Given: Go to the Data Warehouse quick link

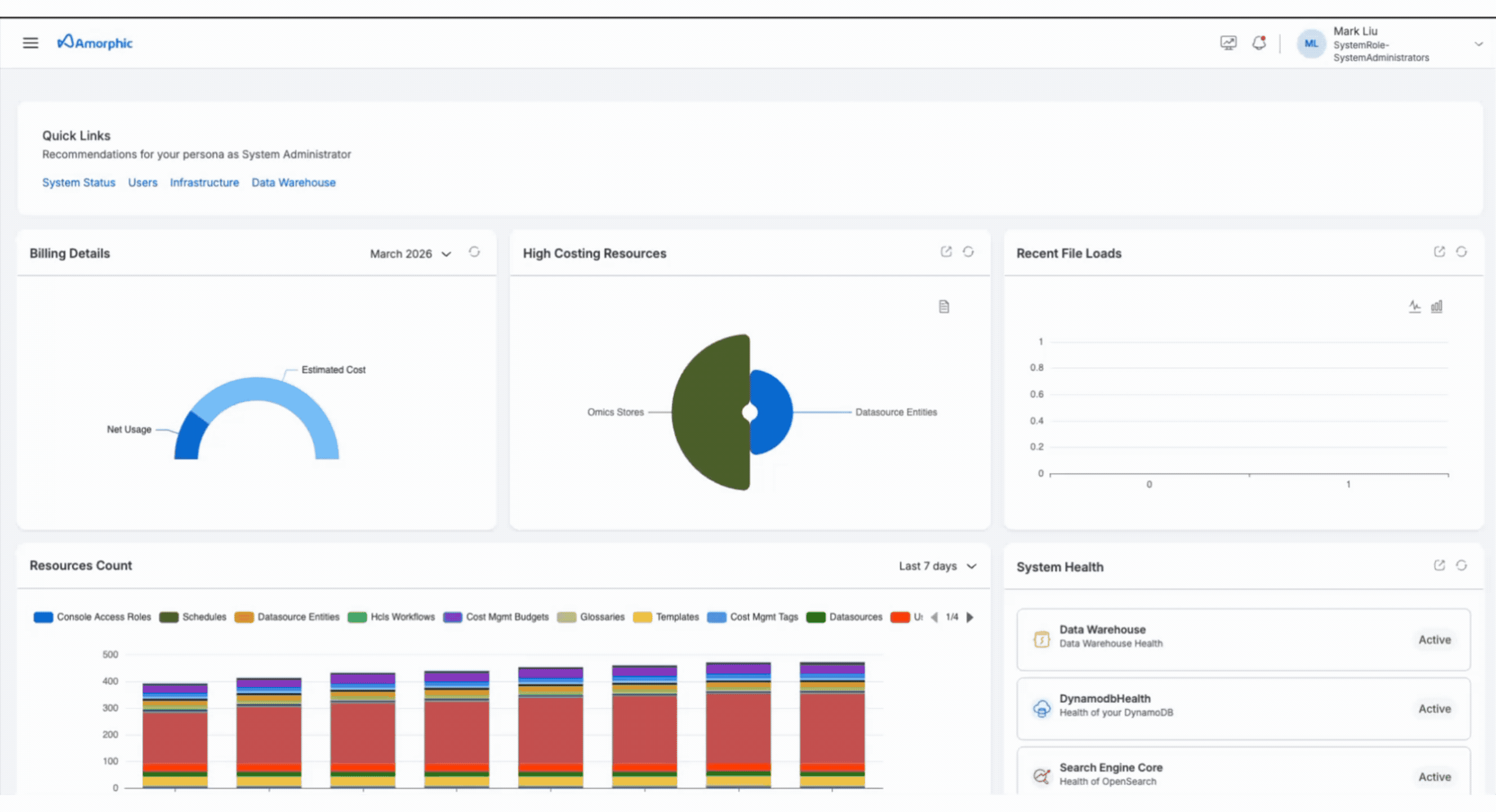Looking at the screenshot, I should tap(293, 182).
